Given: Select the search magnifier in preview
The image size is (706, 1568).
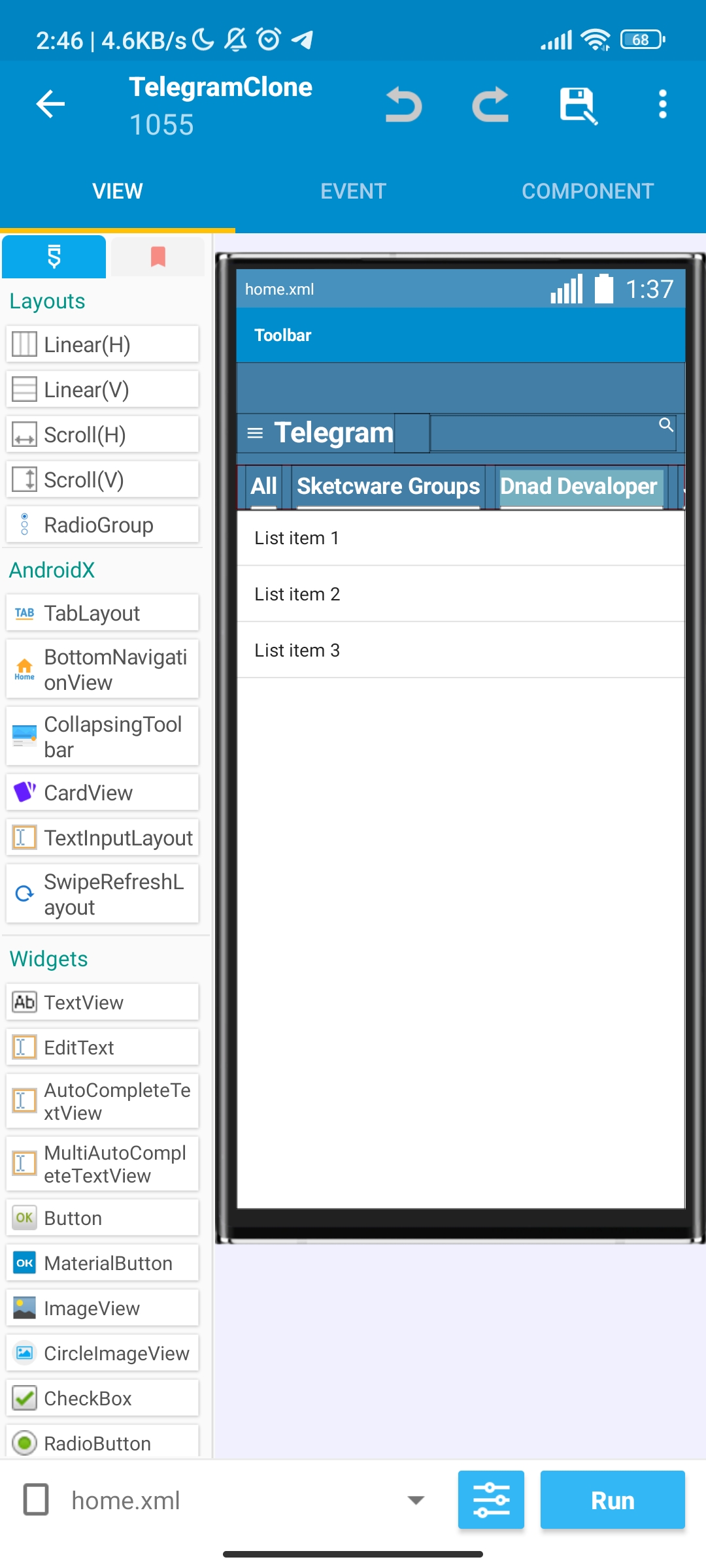Looking at the screenshot, I should coord(665,425).
